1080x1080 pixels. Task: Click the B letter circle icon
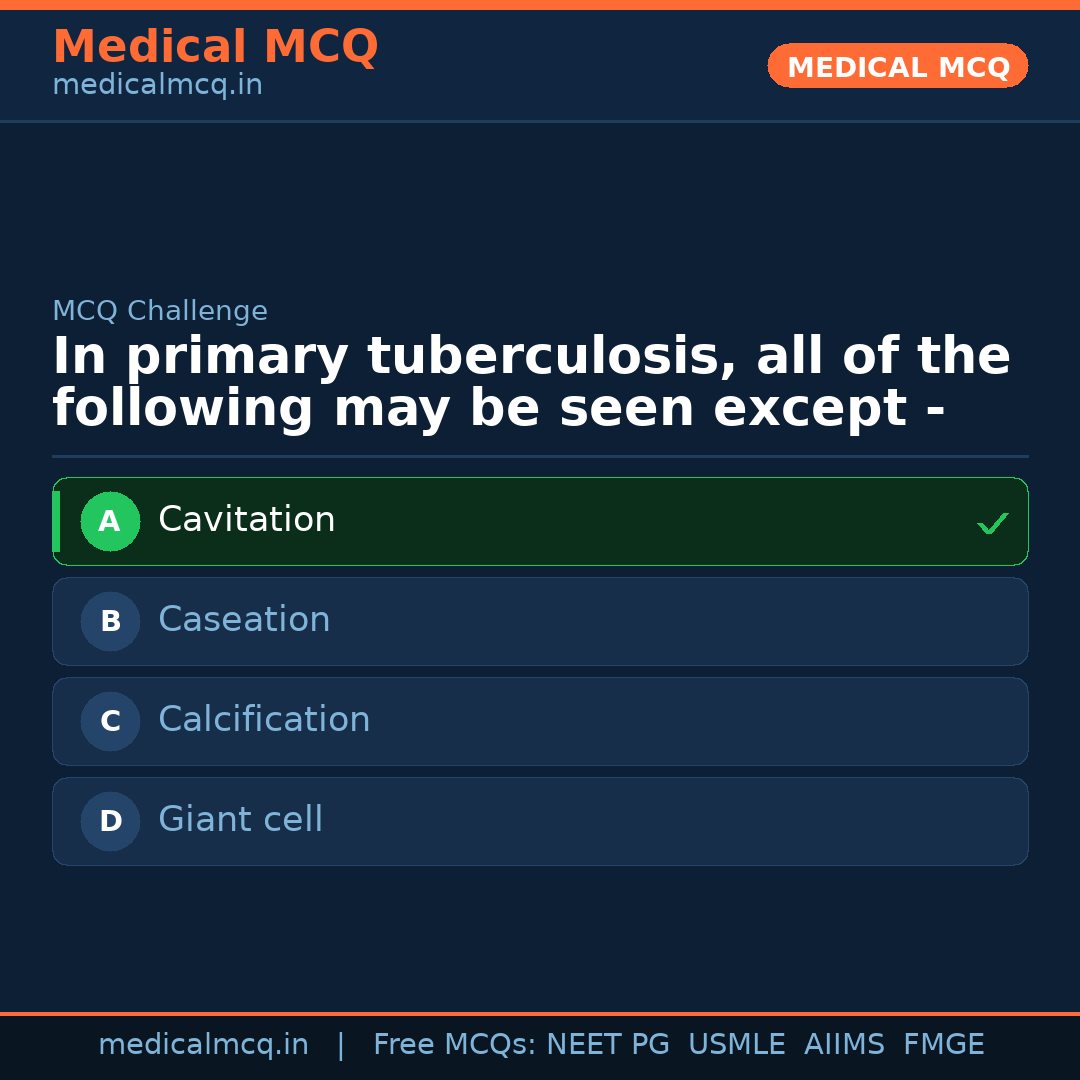coord(110,621)
